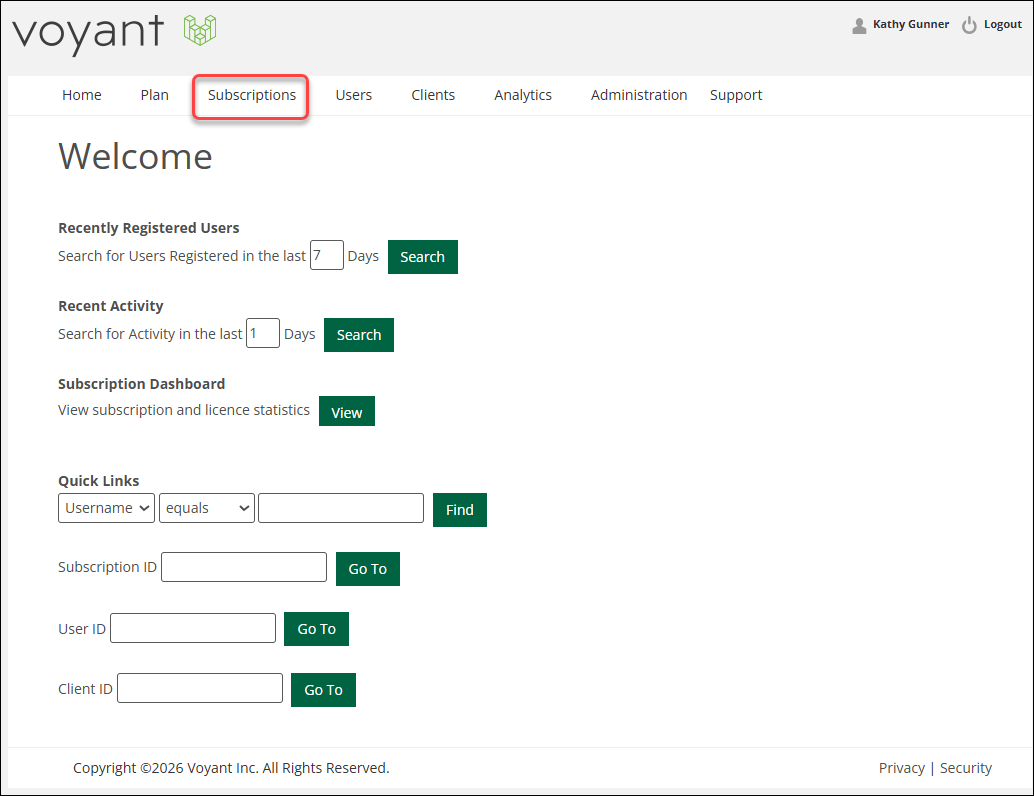This screenshot has height=796, width=1034.
Task: Click the Find button in Quick Links
Action: (x=460, y=510)
